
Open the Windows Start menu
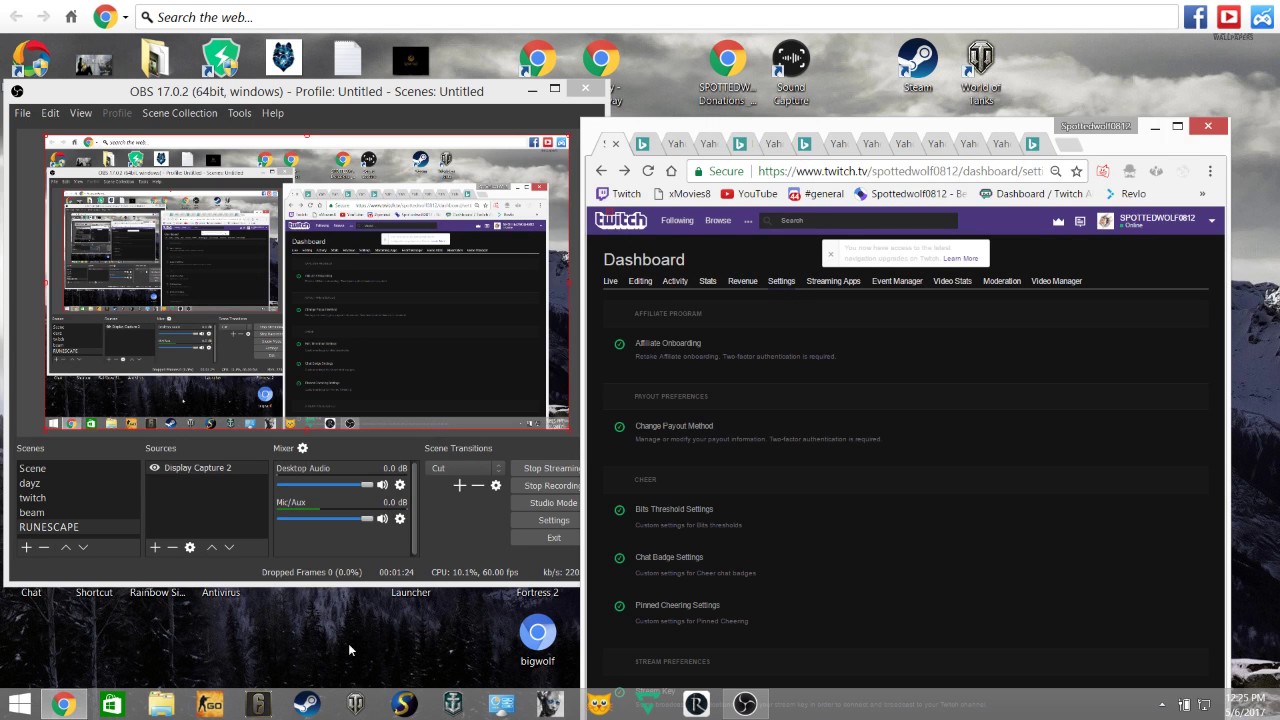point(19,705)
